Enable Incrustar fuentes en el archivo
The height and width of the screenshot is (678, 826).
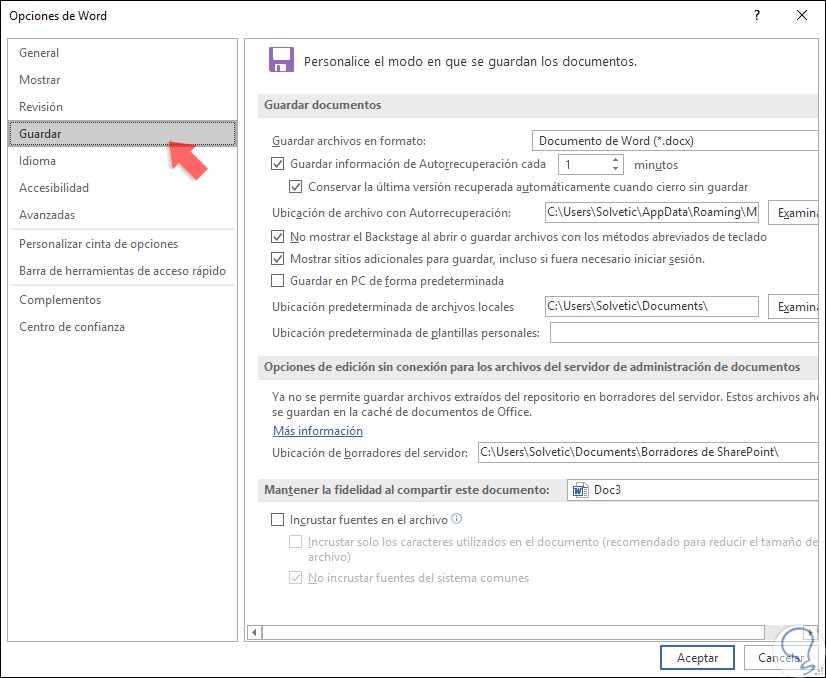[x=278, y=520]
